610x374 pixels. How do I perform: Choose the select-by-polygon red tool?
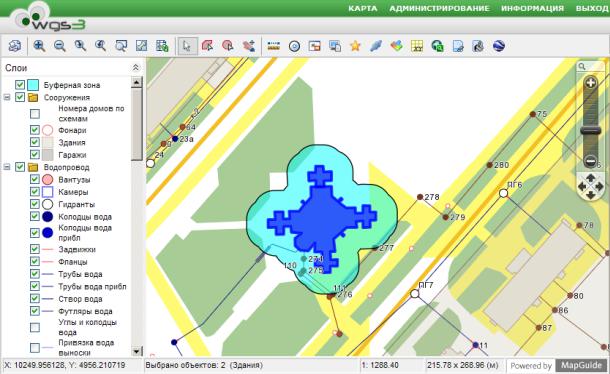(x=208, y=46)
